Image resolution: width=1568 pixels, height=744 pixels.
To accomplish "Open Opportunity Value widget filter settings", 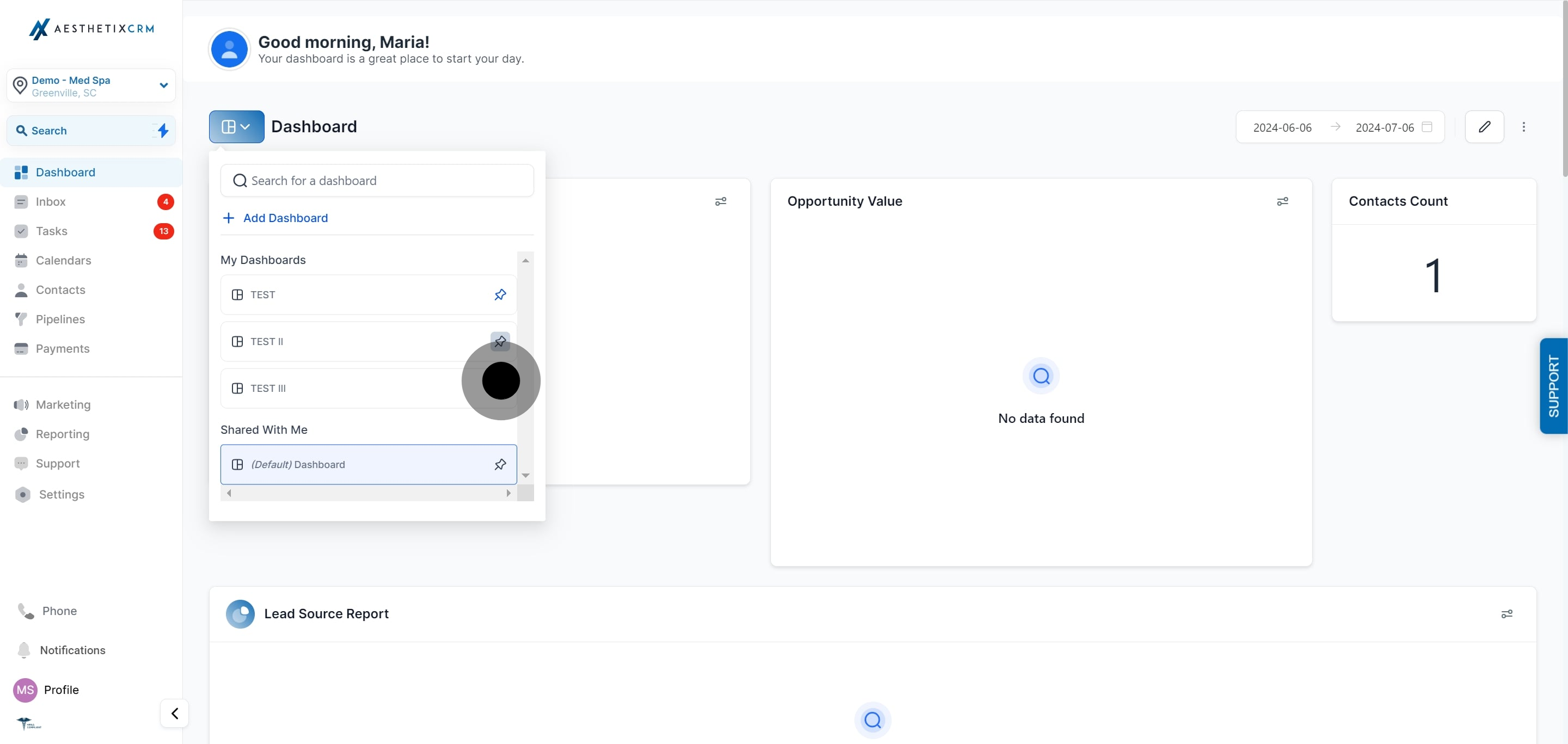I will 1283,201.
